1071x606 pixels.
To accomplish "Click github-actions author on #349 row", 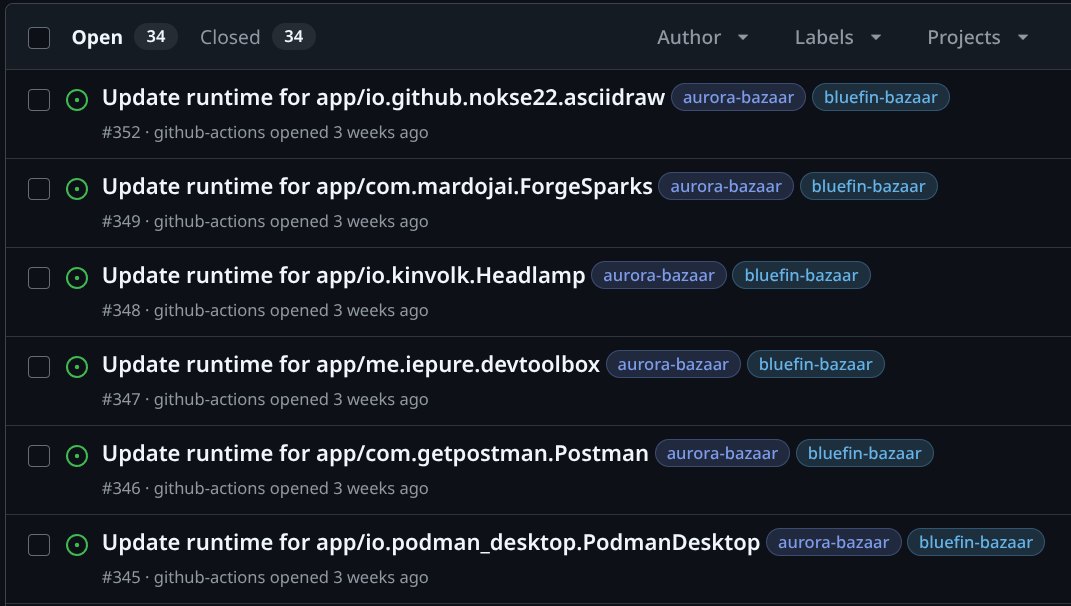I will (210, 221).
